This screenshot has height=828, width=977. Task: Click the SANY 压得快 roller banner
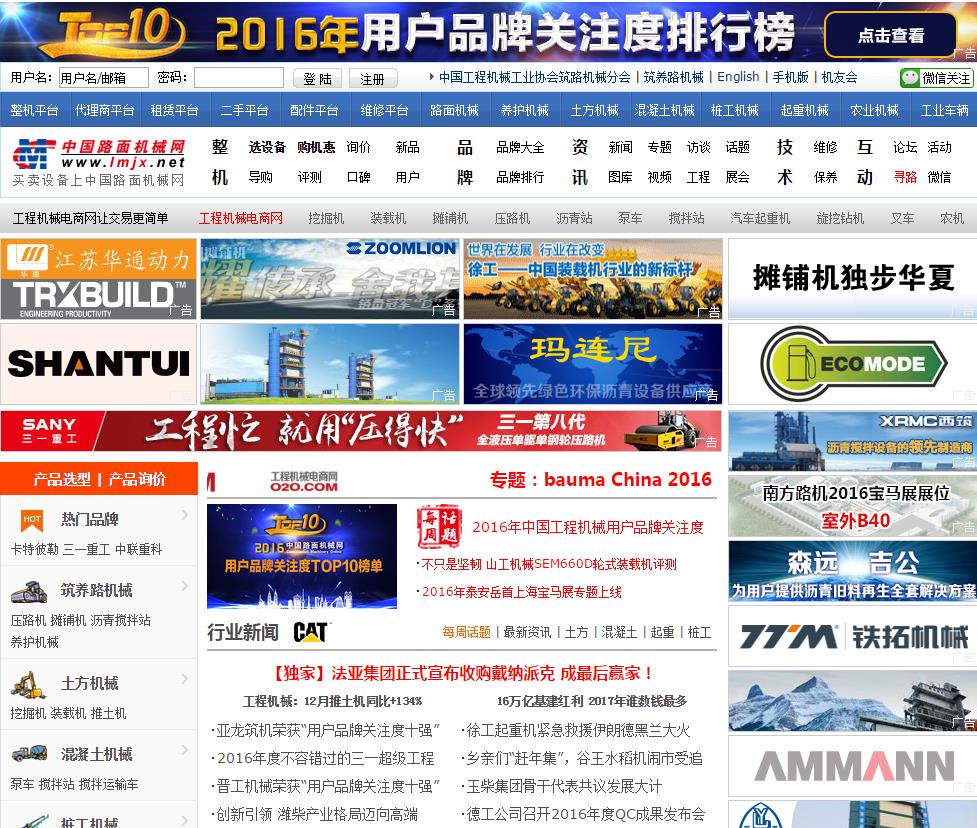[361, 431]
